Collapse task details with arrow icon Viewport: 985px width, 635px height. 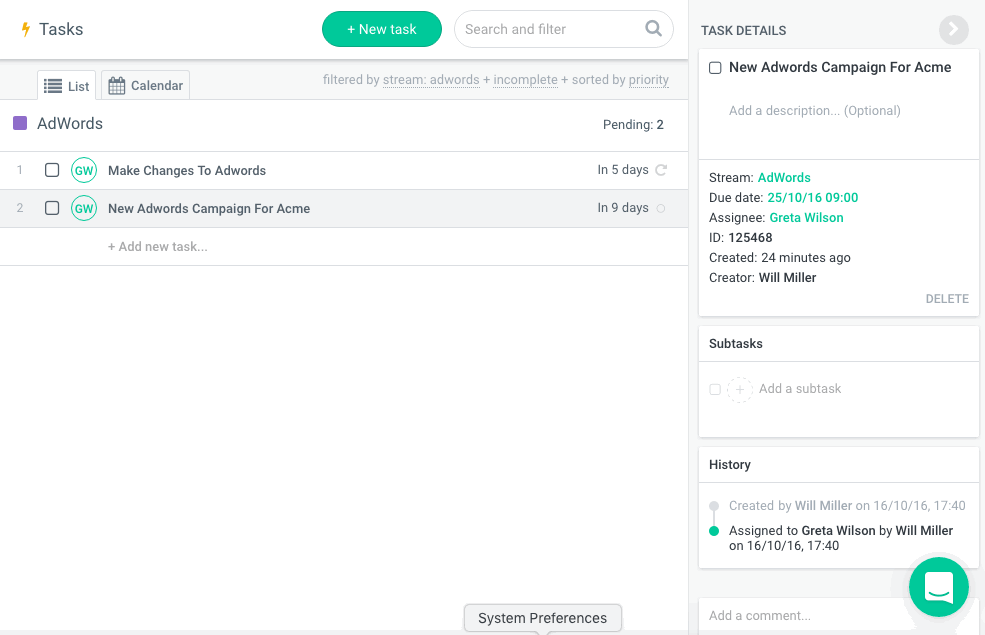(953, 30)
